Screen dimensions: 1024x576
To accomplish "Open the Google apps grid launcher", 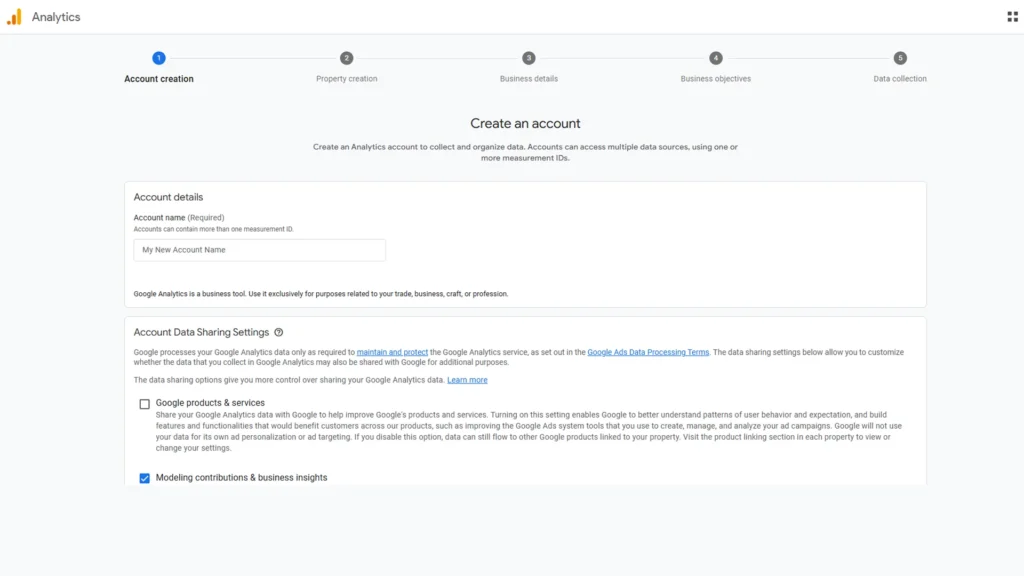I will pos(1011,15).
